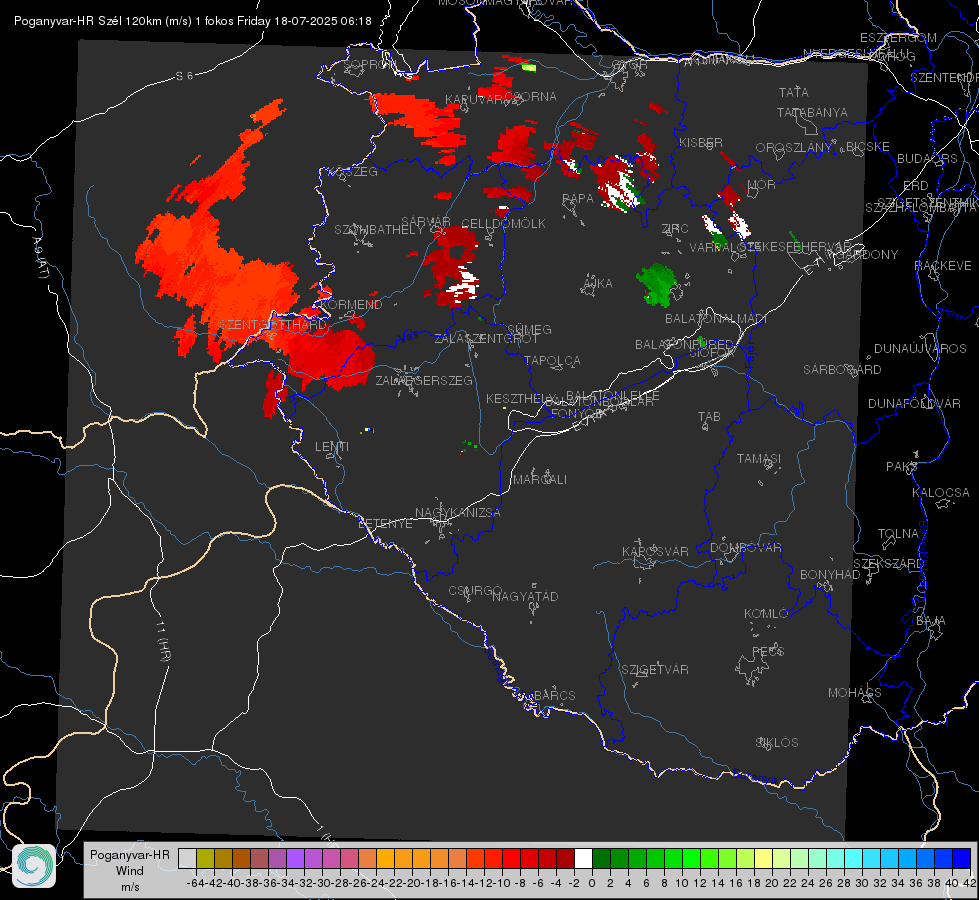This screenshot has width=979, height=900.
Task: Select the KALOCSA label
Action: point(940,493)
